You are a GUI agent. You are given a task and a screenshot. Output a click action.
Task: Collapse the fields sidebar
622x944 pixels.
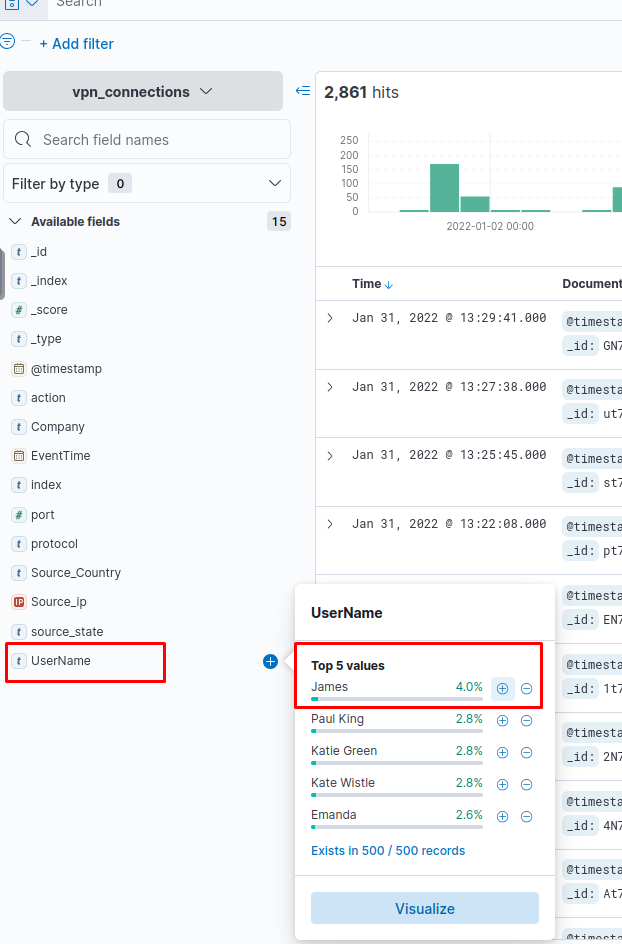pyautogui.click(x=303, y=91)
